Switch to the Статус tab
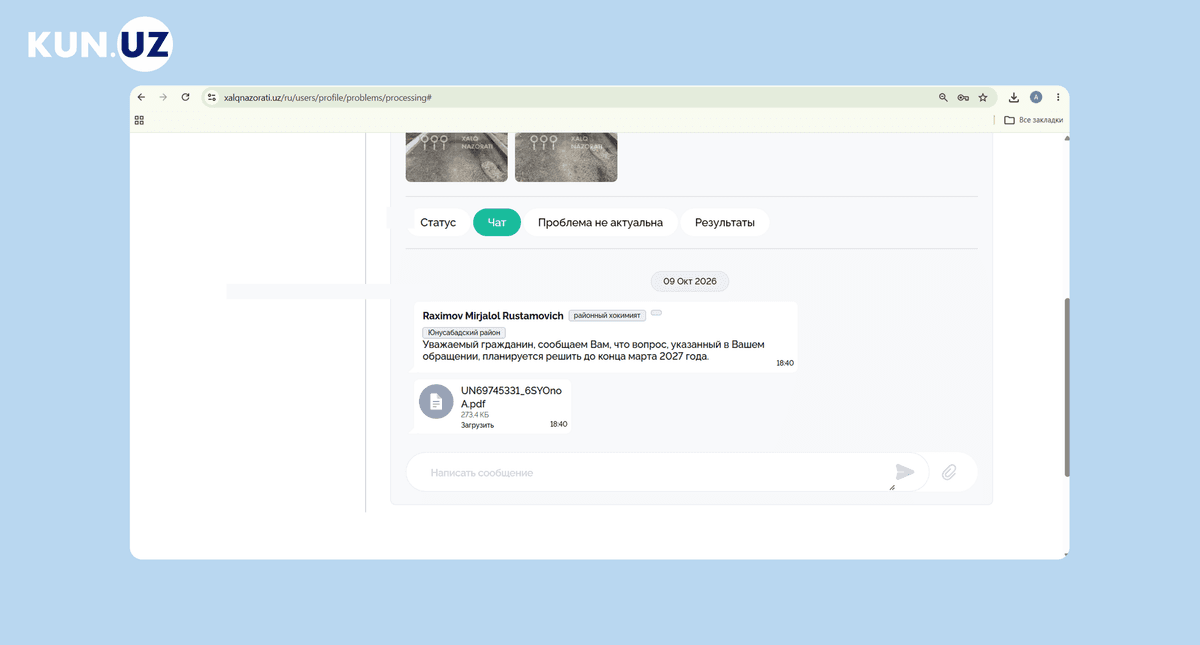The width and height of the screenshot is (1200, 645). pyautogui.click(x=438, y=222)
